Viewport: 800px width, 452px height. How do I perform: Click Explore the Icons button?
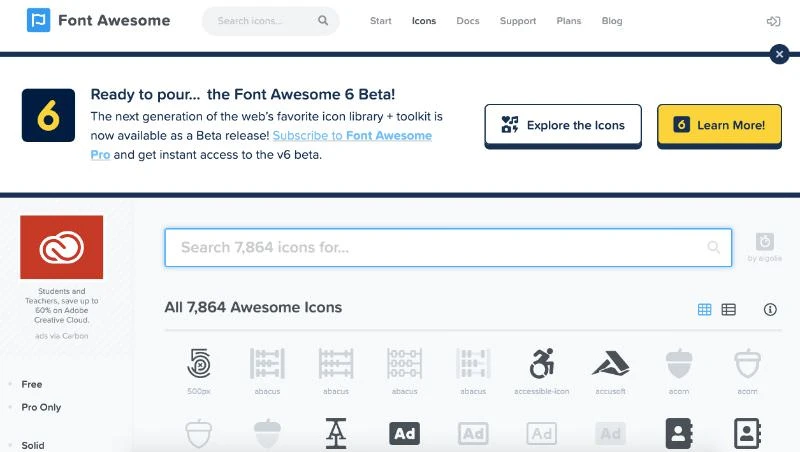[x=562, y=126]
